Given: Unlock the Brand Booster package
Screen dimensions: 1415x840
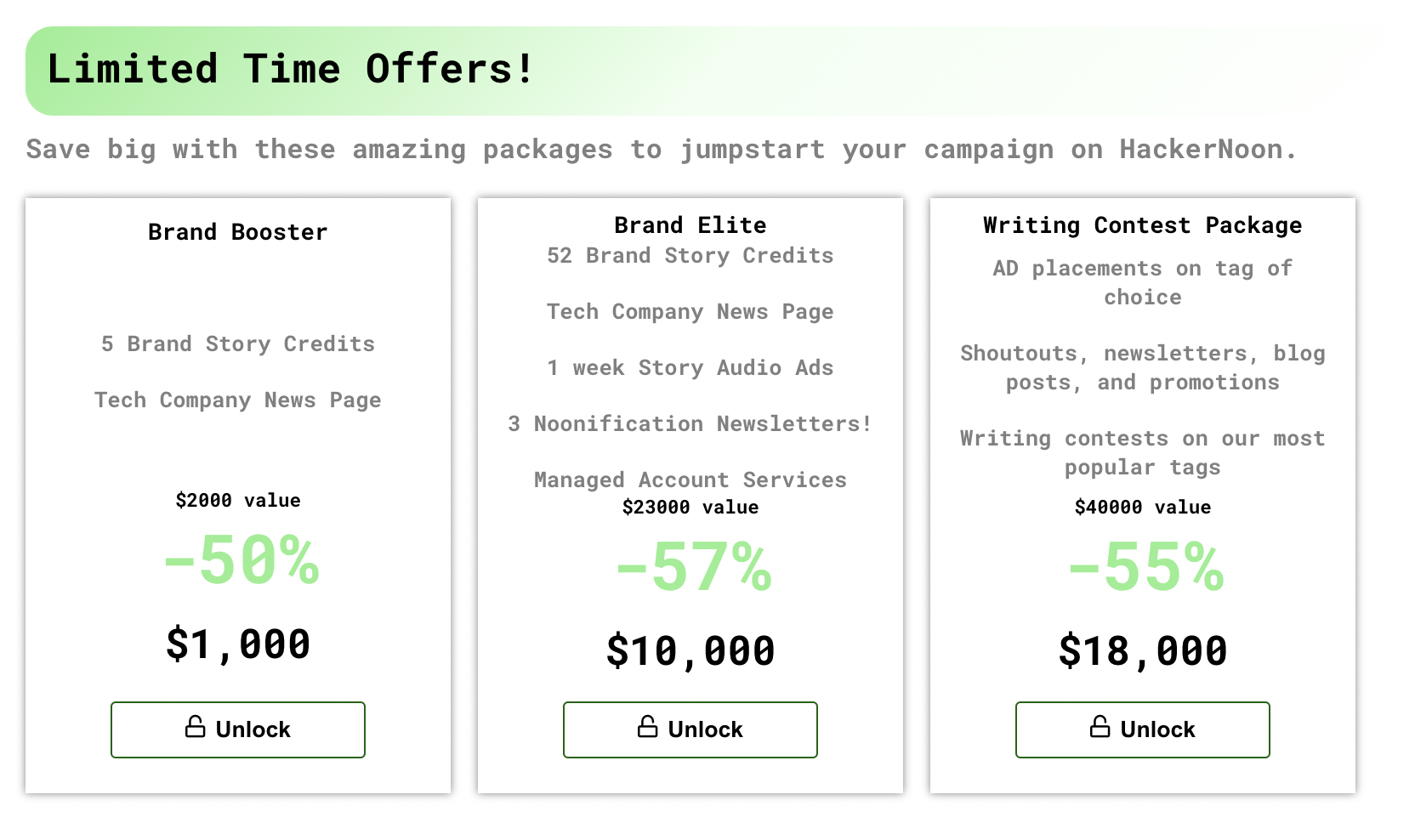Looking at the screenshot, I should [x=238, y=729].
